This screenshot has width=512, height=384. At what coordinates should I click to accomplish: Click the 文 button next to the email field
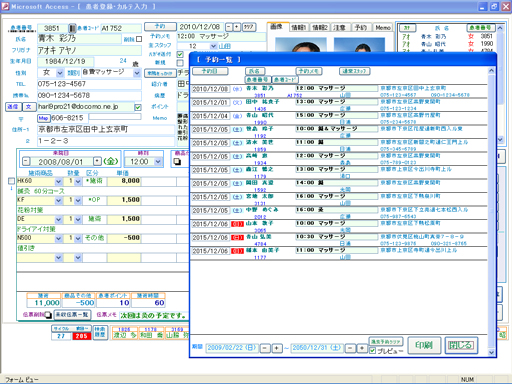(29, 107)
